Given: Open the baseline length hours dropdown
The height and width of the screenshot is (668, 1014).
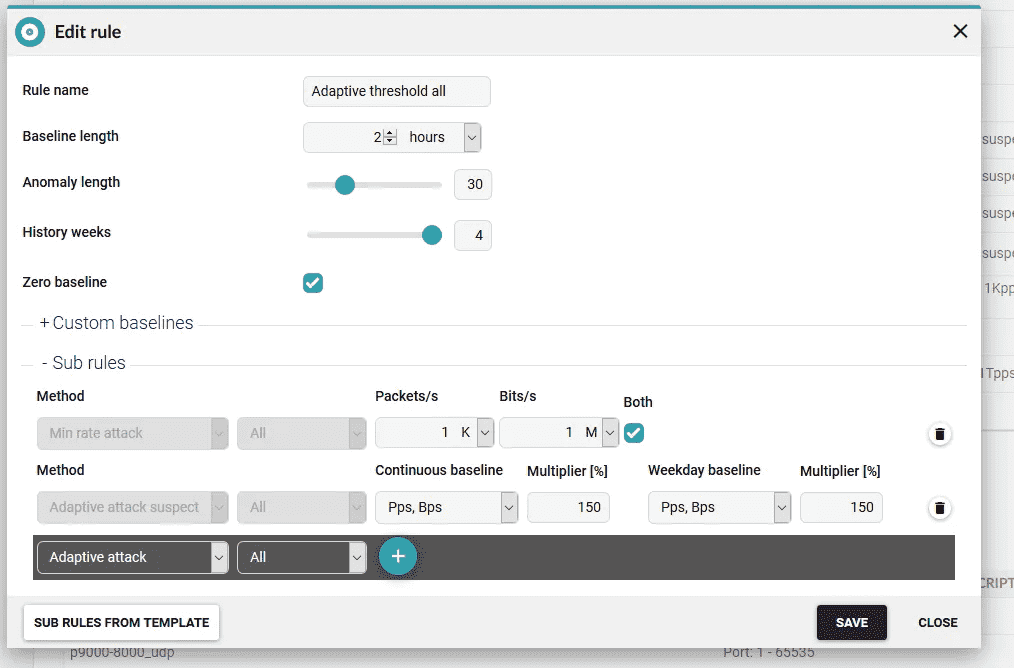Looking at the screenshot, I should pos(471,137).
